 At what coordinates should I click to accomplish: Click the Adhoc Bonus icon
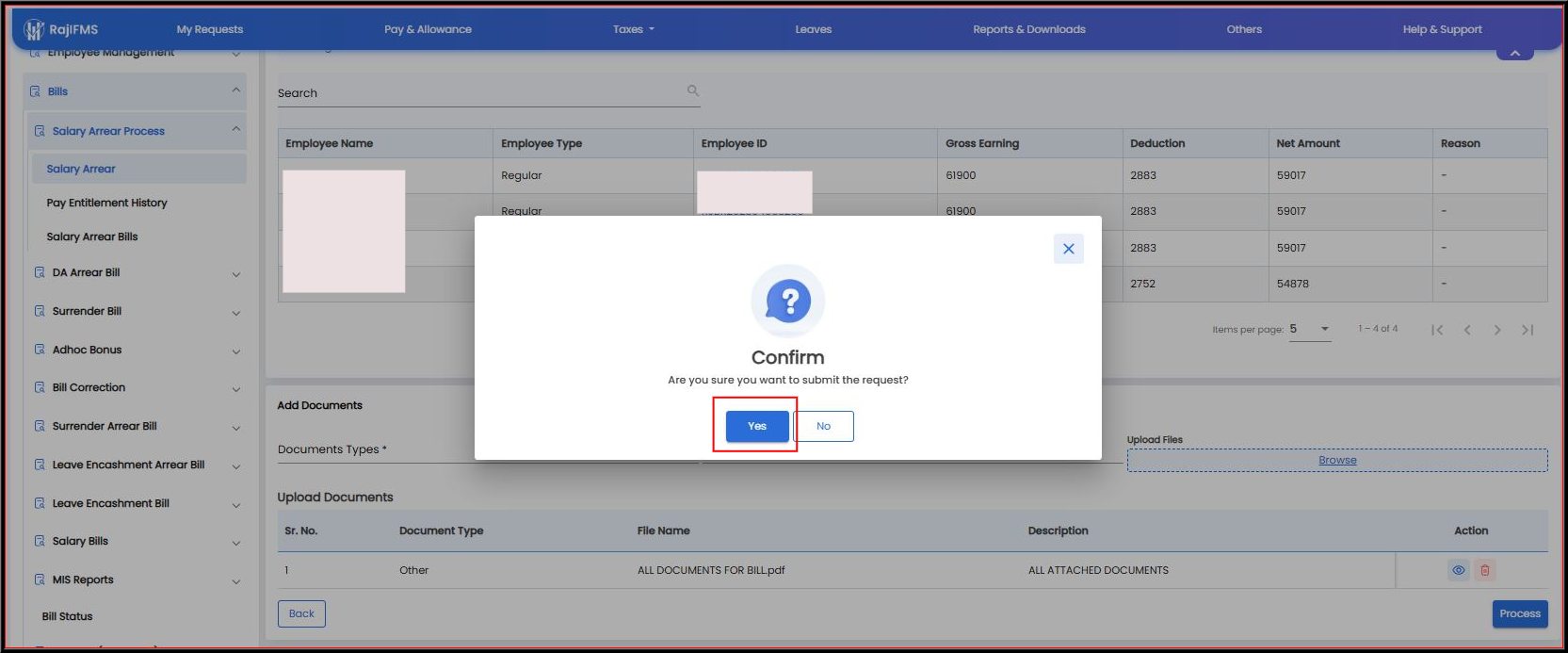(x=40, y=350)
